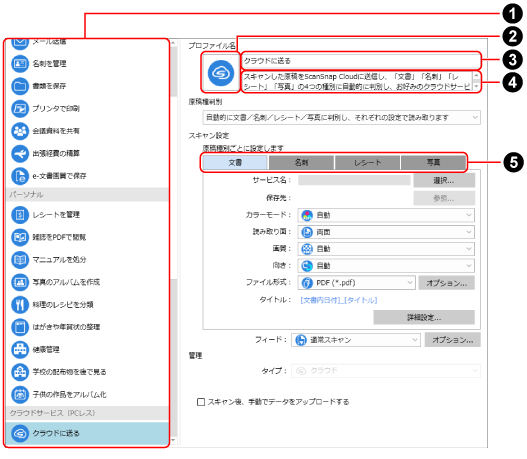527x459 pixels.
Task: Click the 参照... button next to 保存先
Action: pos(444,198)
